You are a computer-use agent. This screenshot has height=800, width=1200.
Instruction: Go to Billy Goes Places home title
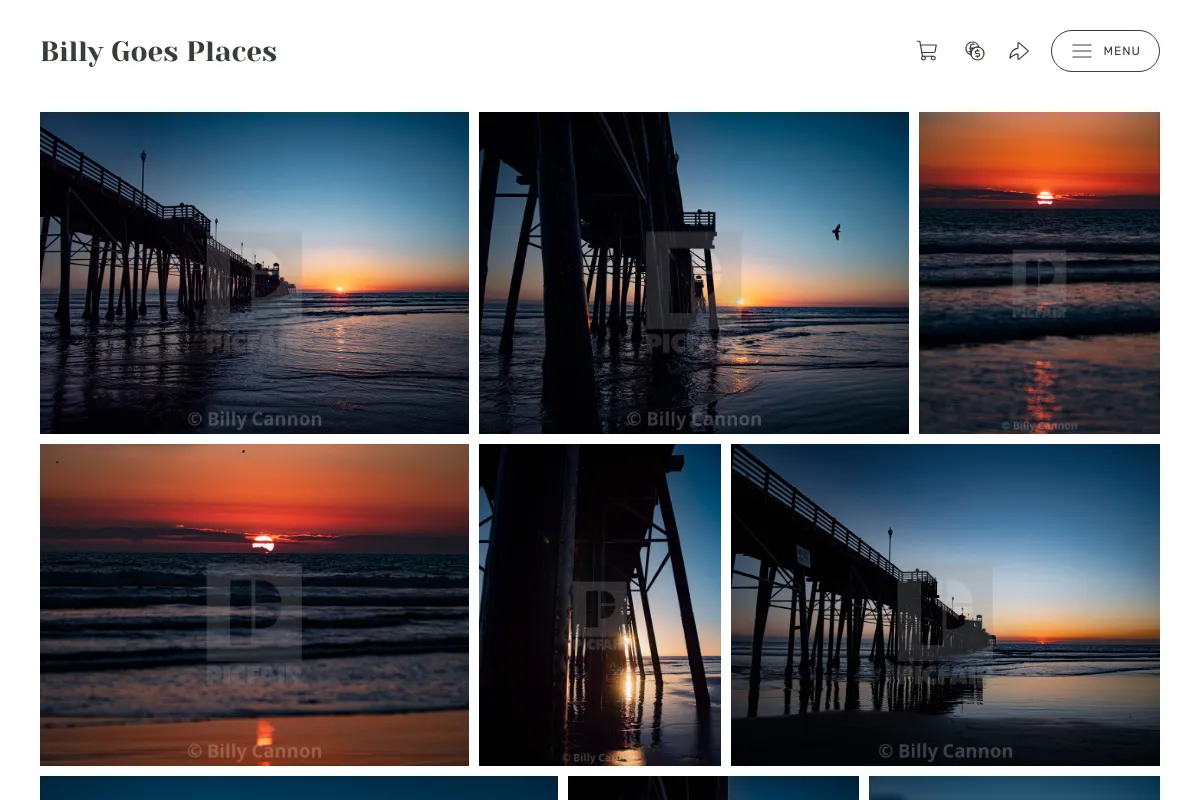159,51
